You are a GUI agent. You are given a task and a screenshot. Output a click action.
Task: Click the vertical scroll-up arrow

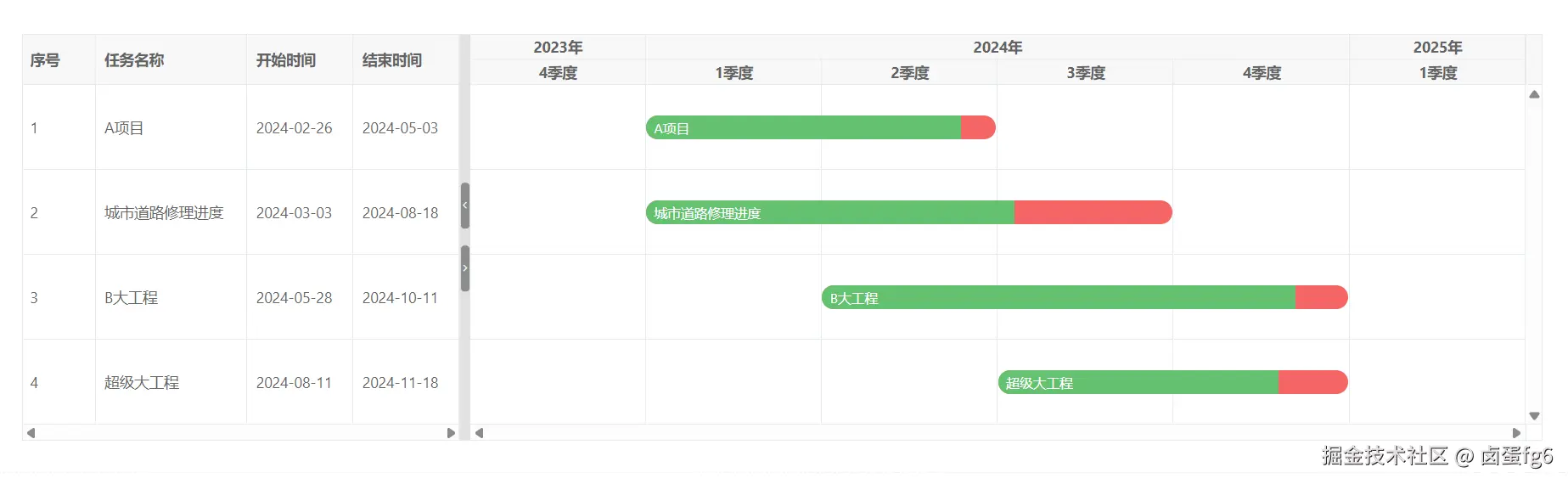click(1534, 94)
